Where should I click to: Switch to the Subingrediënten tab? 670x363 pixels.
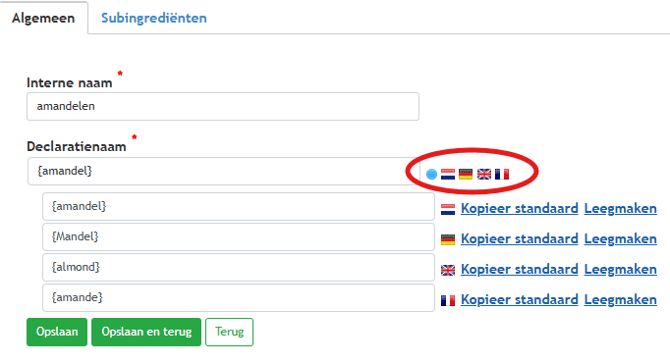click(x=154, y=18)
